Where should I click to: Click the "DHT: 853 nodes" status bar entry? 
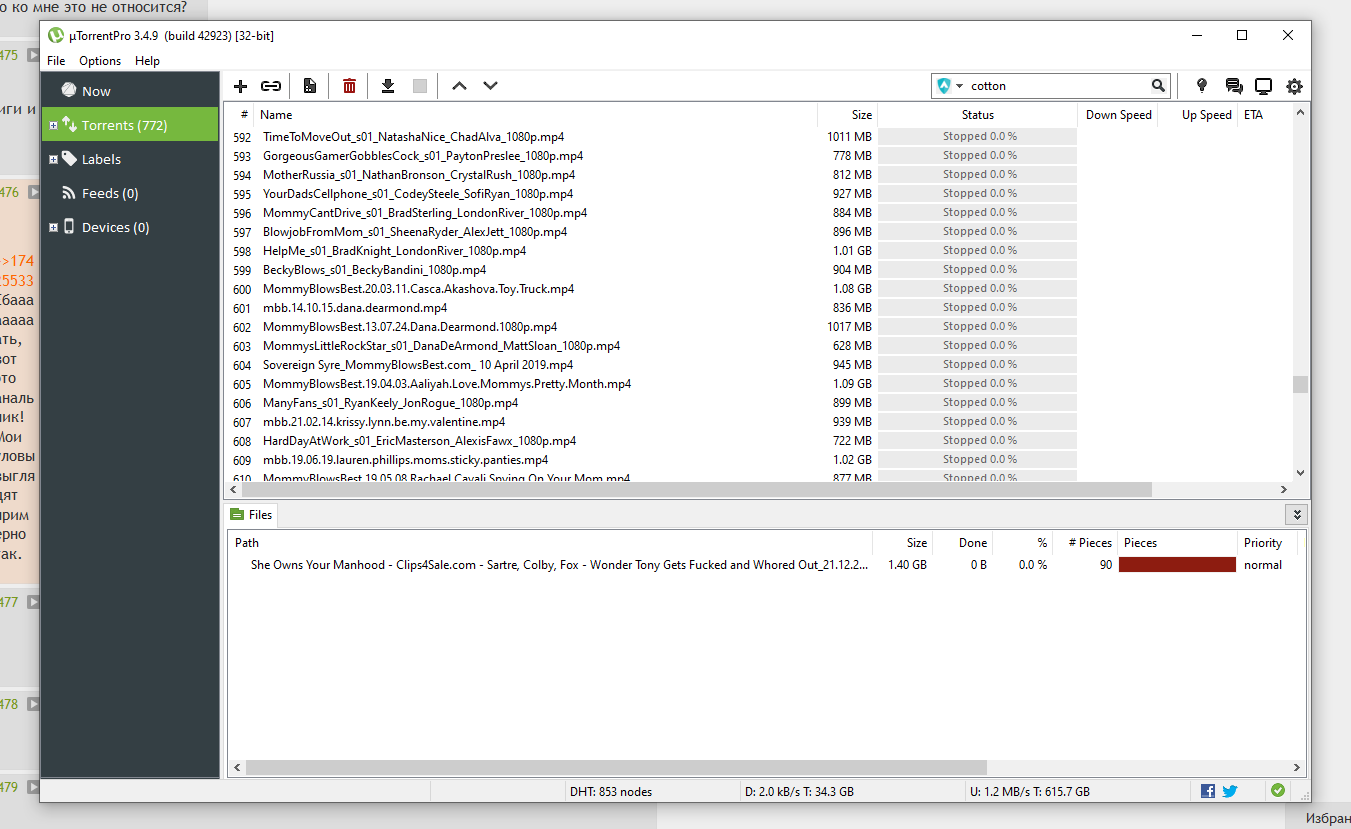611,791
